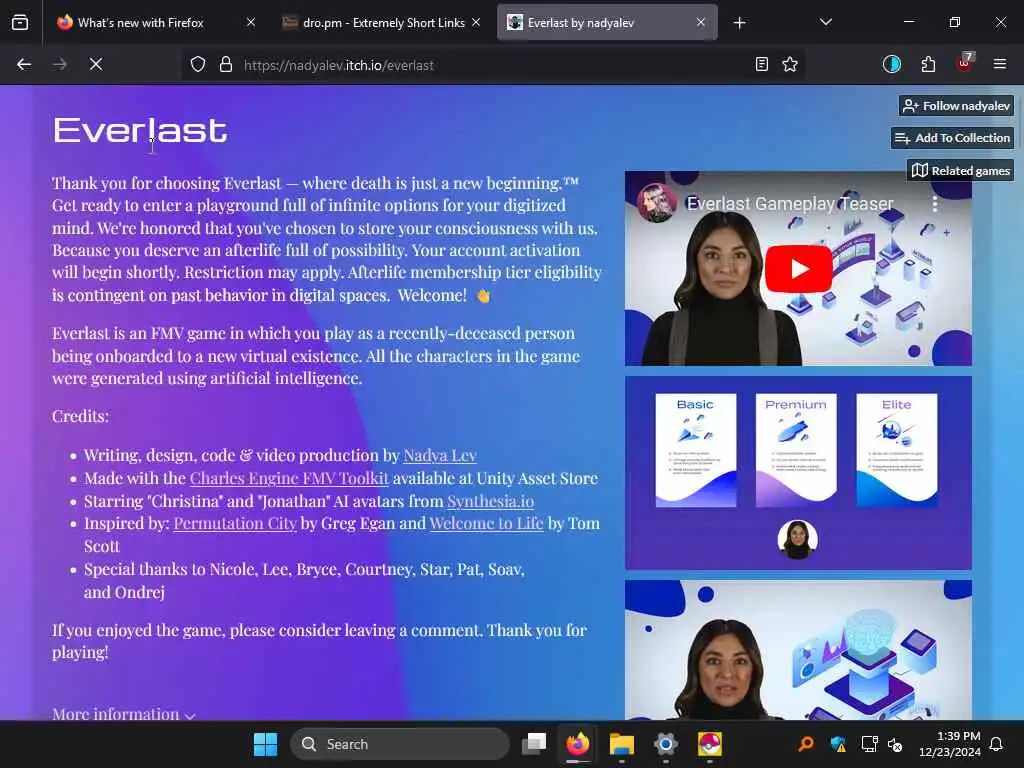Image resolution: width=1024 pixels, height=768 pixels.
Task: Open File Explorer from taskbar
Action: [x=622, y=744]
